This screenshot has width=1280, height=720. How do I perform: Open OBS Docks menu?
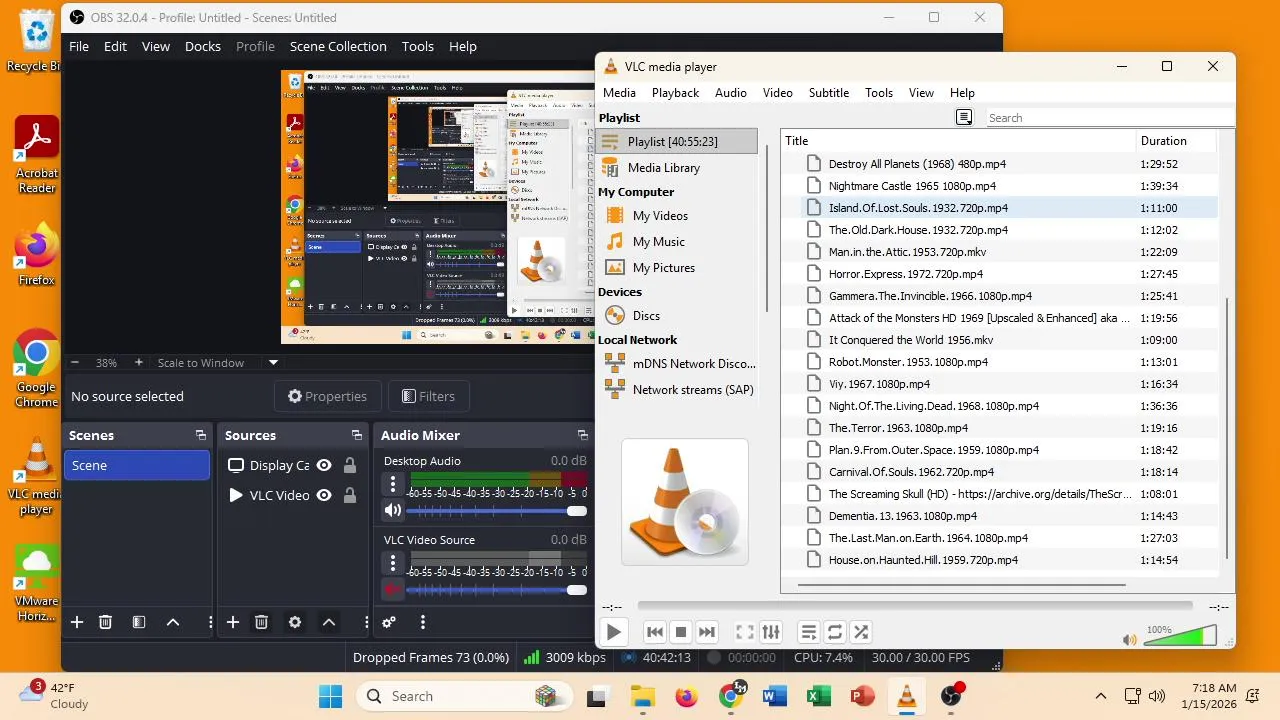click(203, 46)
